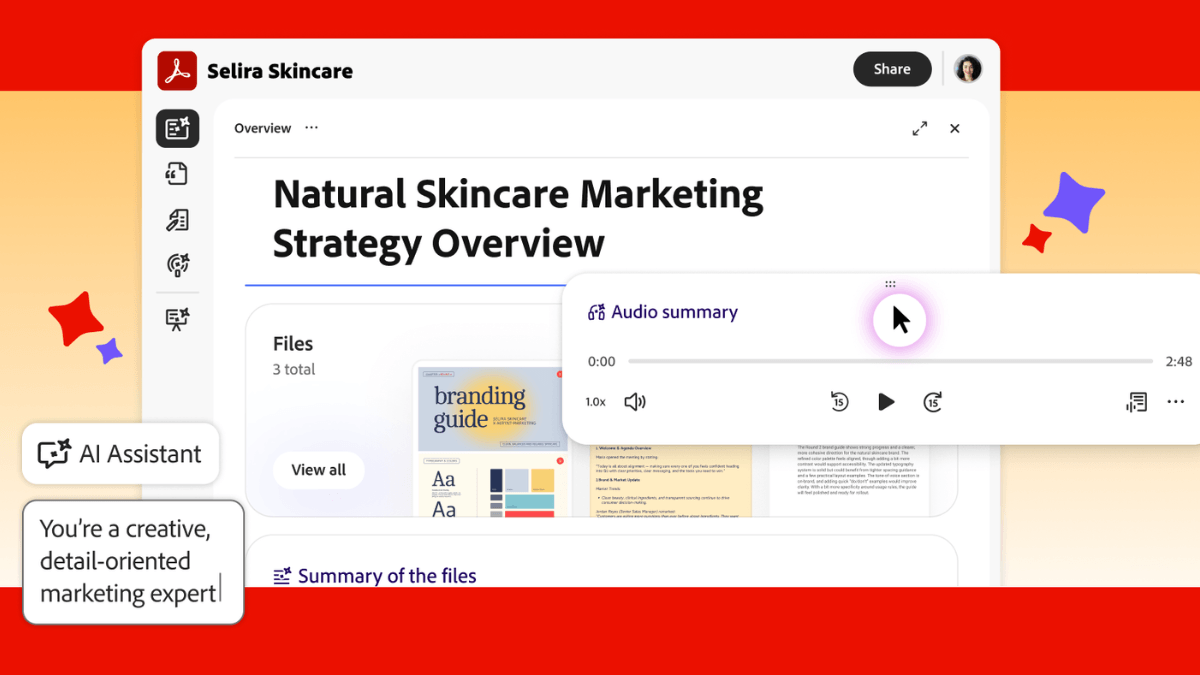
Task: Open the branding guide file thumbnail
Action: [492, 440]
